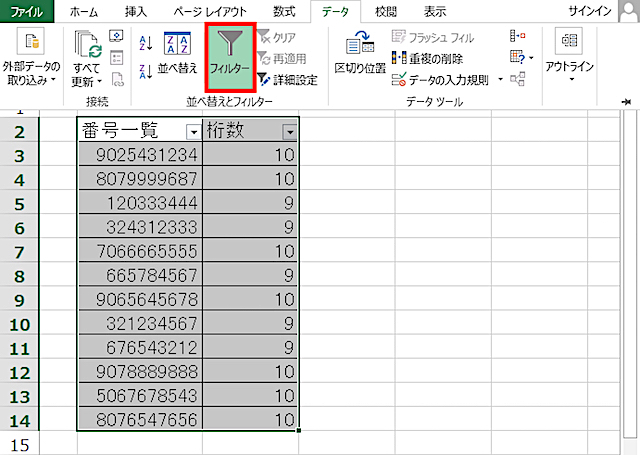Image resolution: width=640 pixels, height=455 pixels.
Task: Click Text to Columns (区切り位置)
Action: click(359, 55)
